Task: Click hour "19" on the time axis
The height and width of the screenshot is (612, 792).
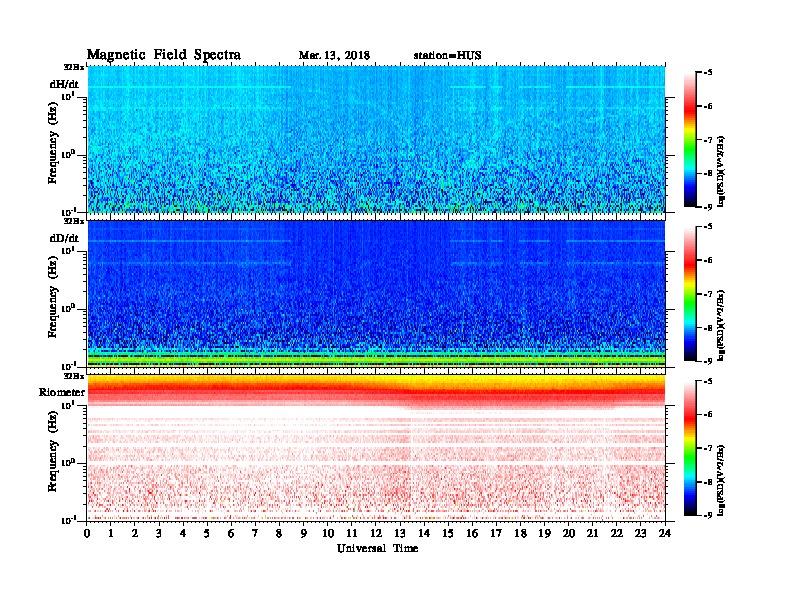Action: (x=544, y=533)
